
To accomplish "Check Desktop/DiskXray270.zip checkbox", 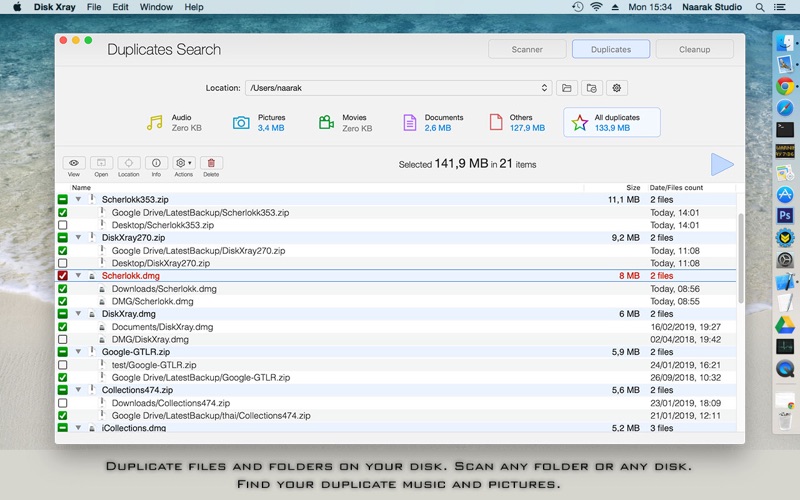I will pyautogui.click(x=63, y=263).
